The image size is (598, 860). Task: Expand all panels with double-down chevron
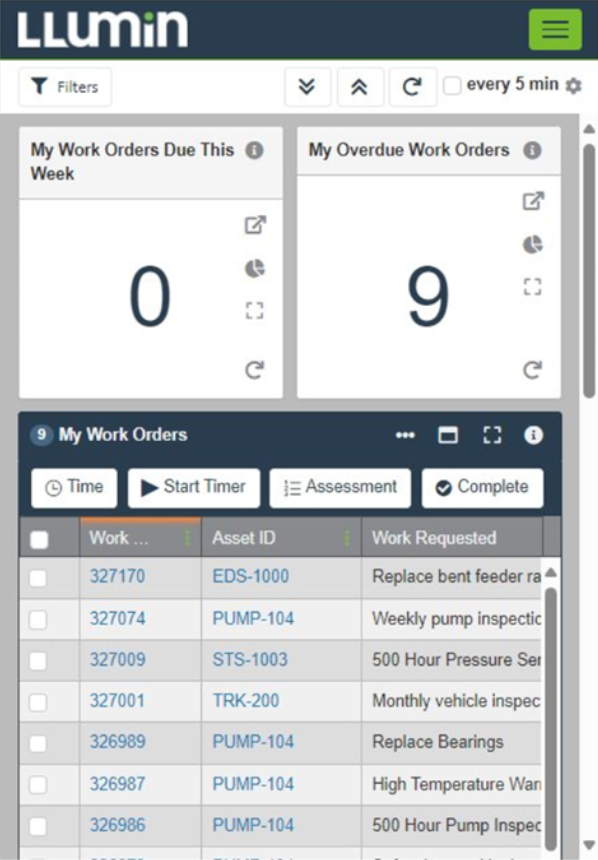[x=307, y=87]
